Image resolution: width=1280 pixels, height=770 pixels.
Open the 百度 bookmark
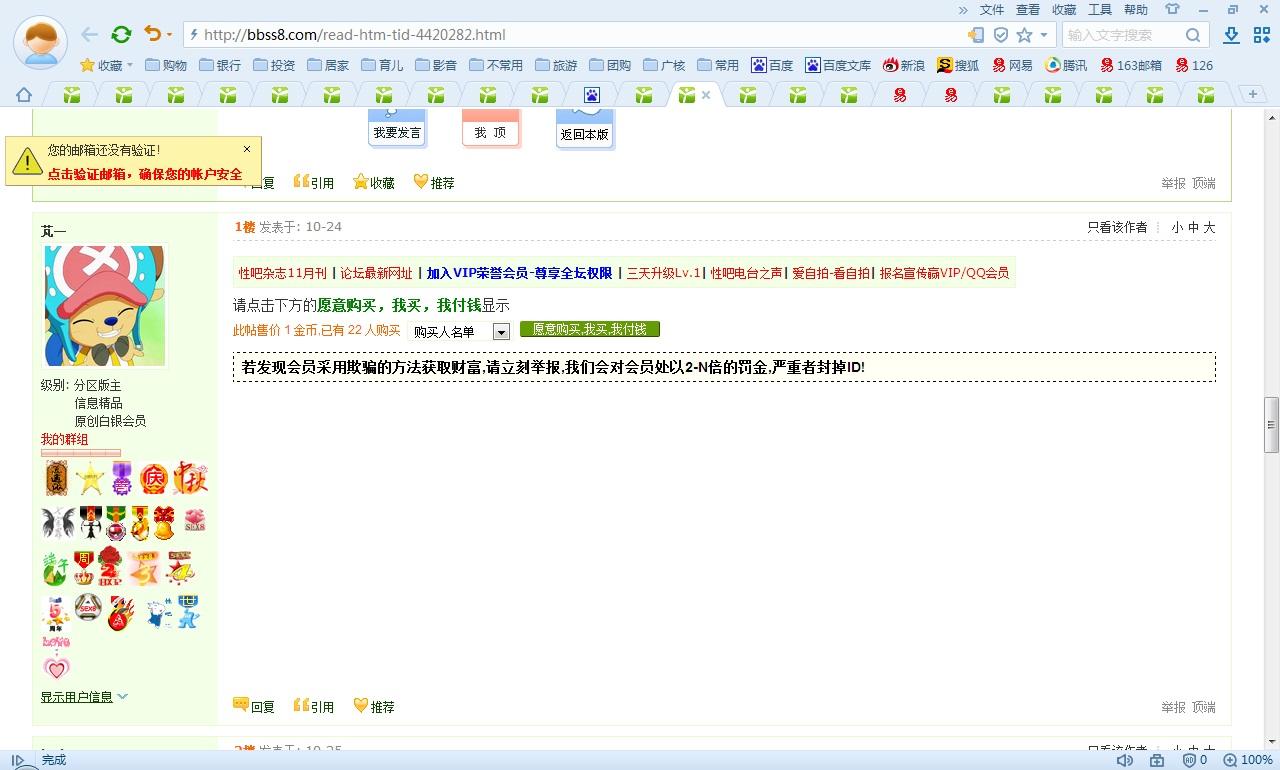772,65
